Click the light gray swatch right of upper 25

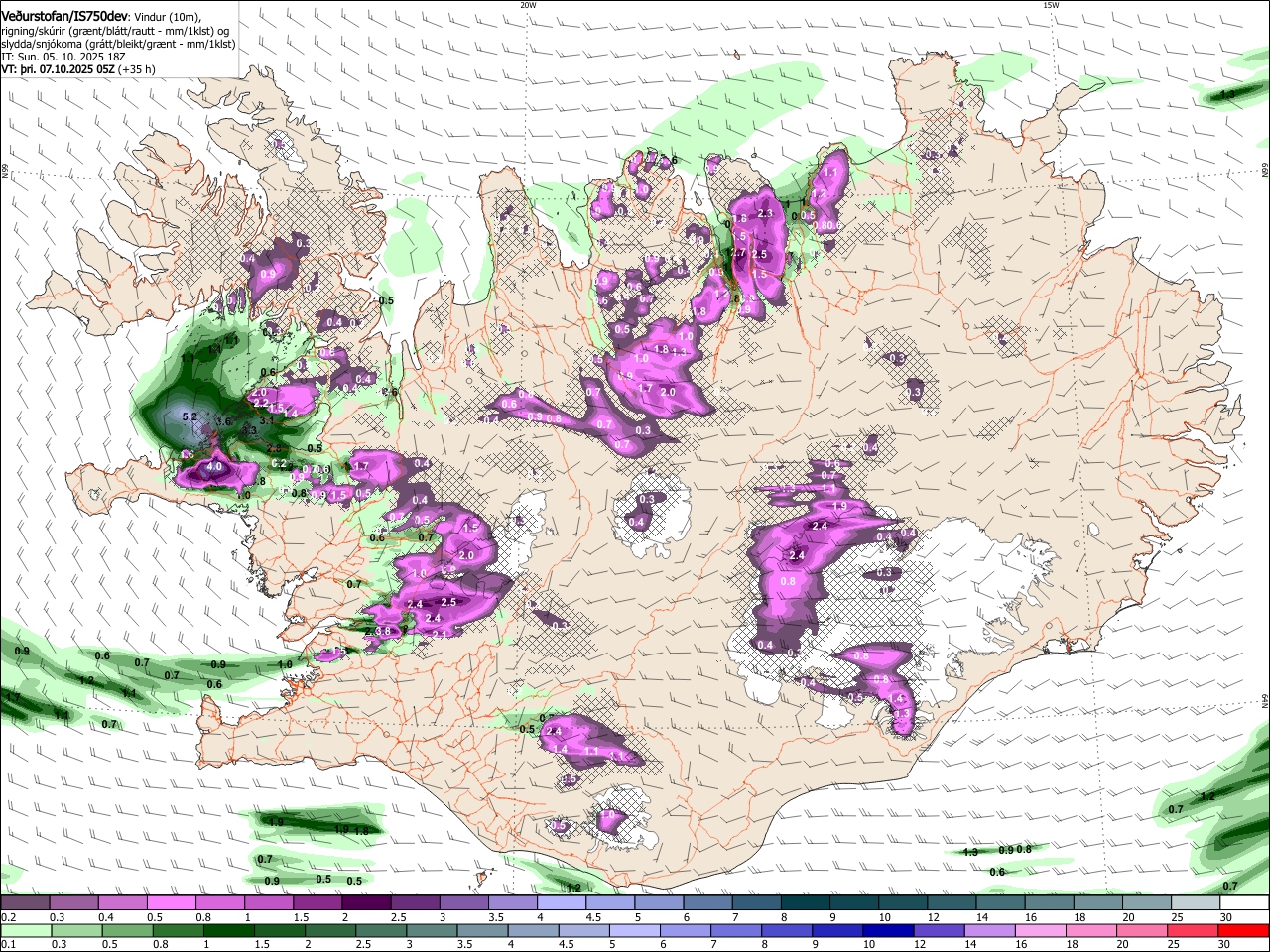[x=1195, y=903]
